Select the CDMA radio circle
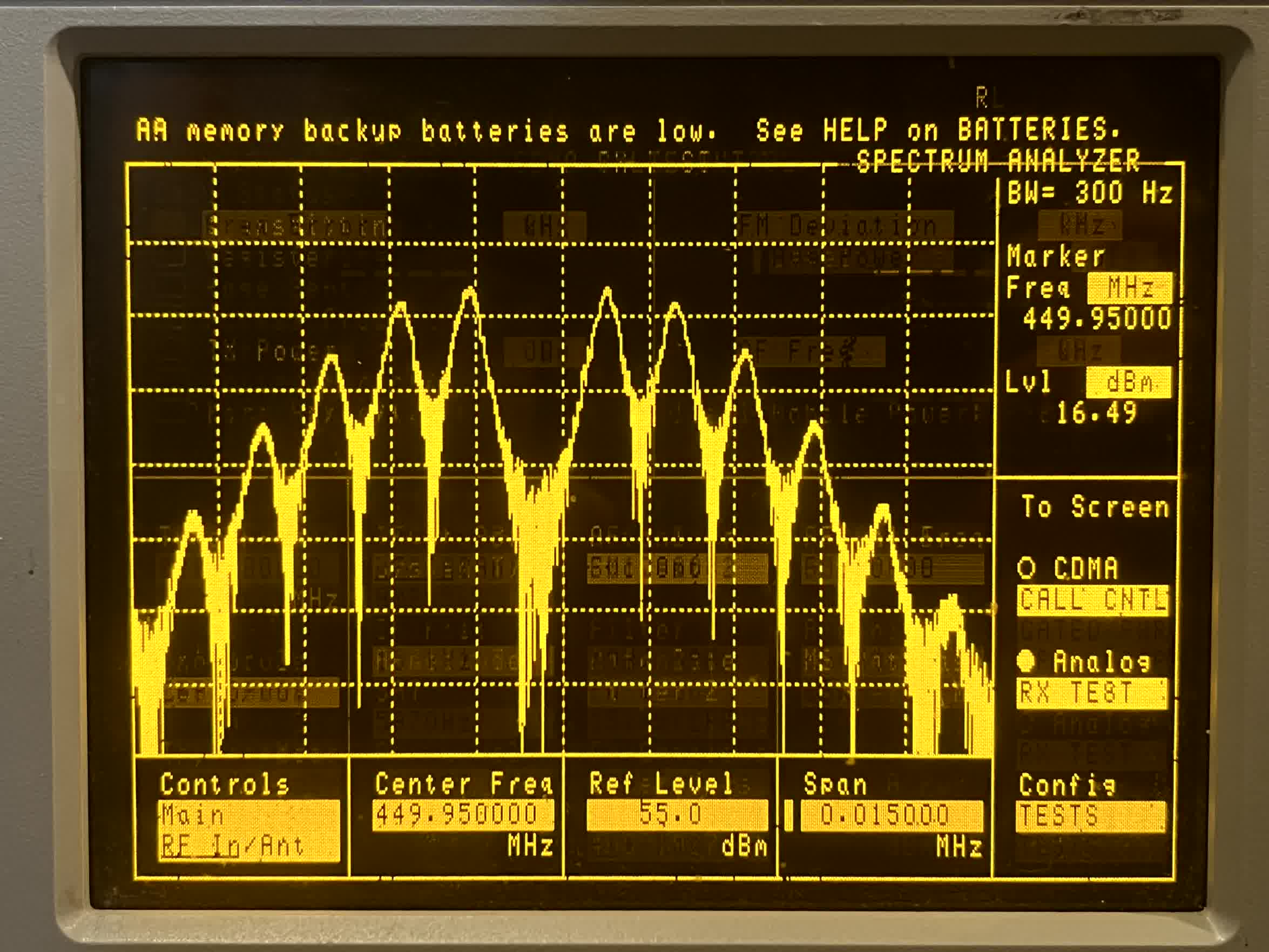Image resolution: width=1269 pixels, height=952 pixels. 1027,568
